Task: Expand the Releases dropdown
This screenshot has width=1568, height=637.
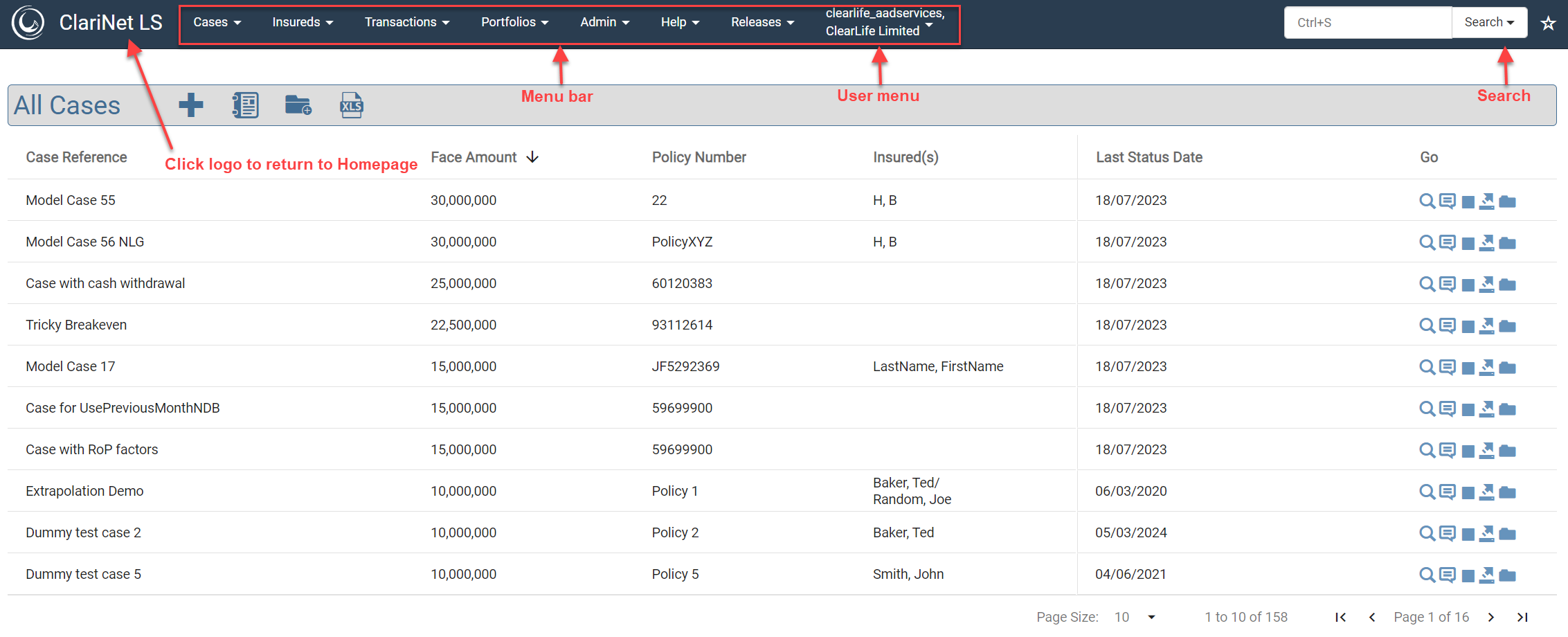Action: [762, 22]
